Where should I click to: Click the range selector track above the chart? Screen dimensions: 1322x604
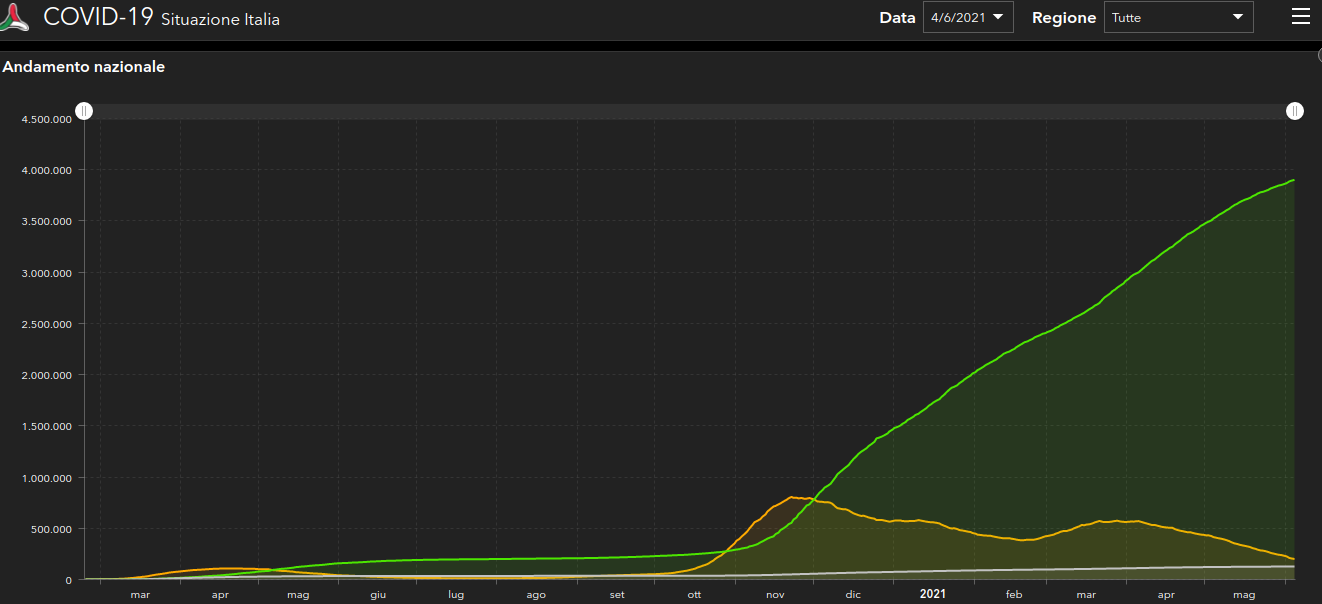click(x=690, y=111)
